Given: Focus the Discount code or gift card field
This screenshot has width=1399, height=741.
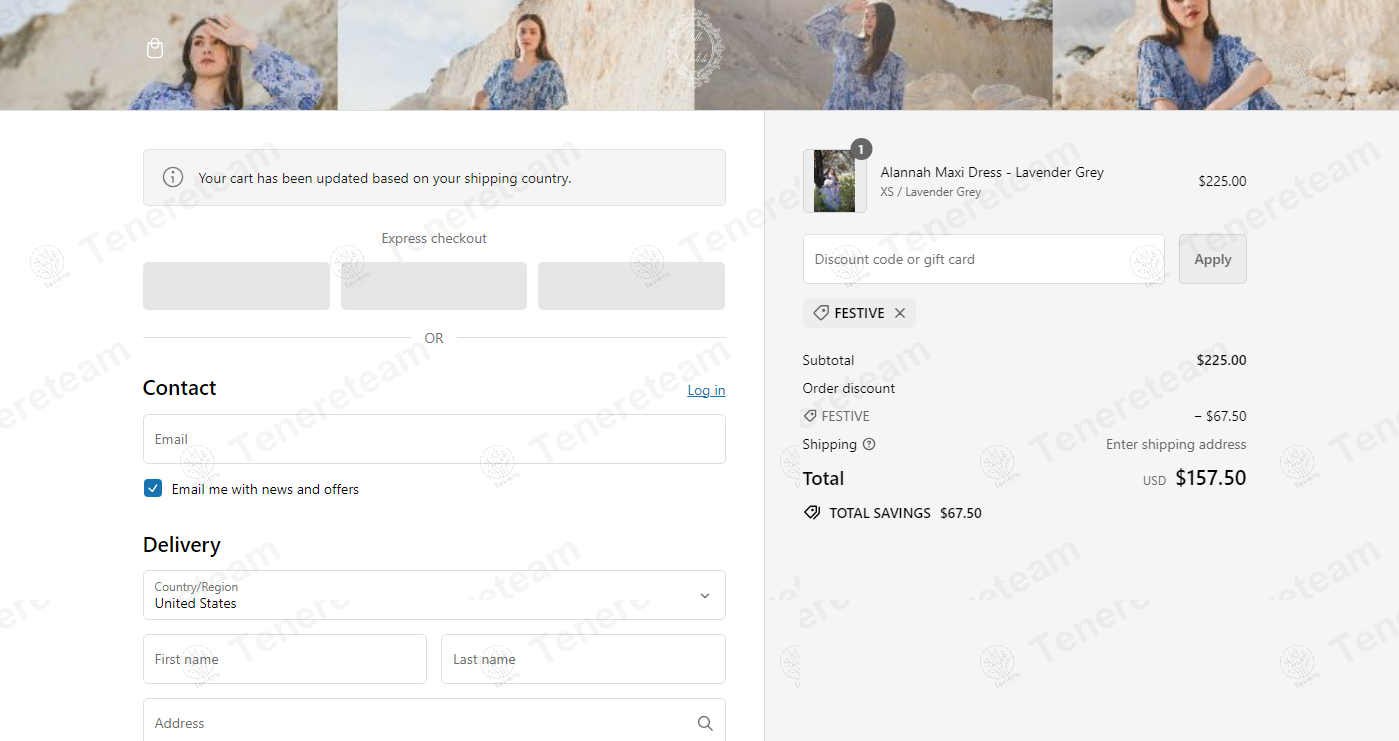Looking at the screenshot, I should click(984, 259).
